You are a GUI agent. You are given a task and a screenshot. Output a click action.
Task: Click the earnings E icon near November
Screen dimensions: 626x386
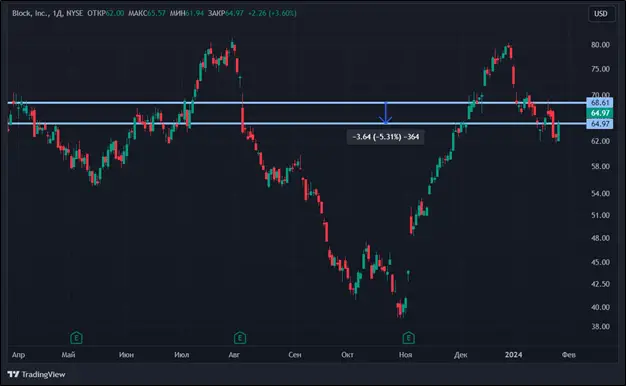click(408, 338)
